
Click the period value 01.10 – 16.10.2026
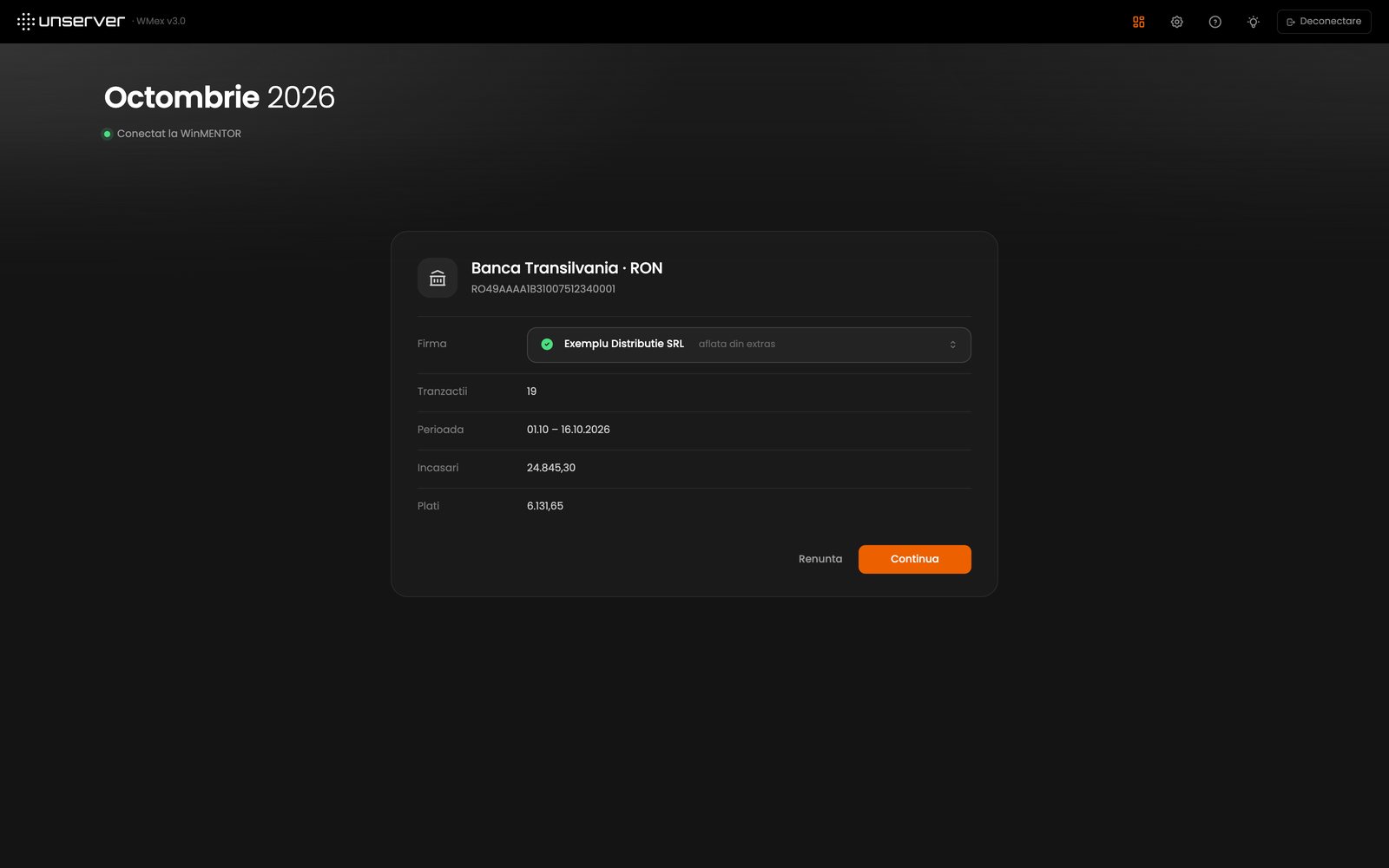coord(569,430)
